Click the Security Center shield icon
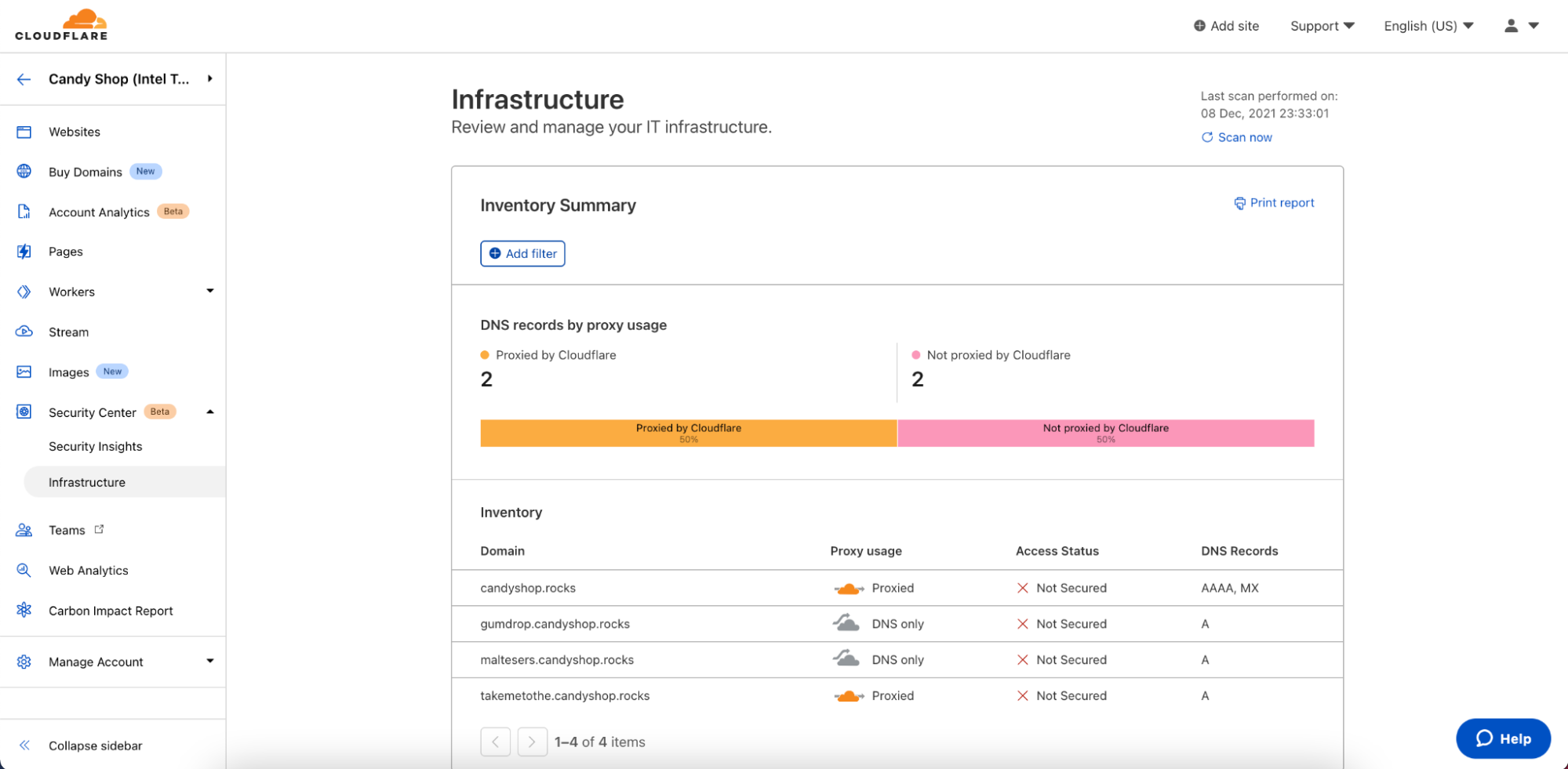The height and width of the screenshot is (769, 1568). 24,412
